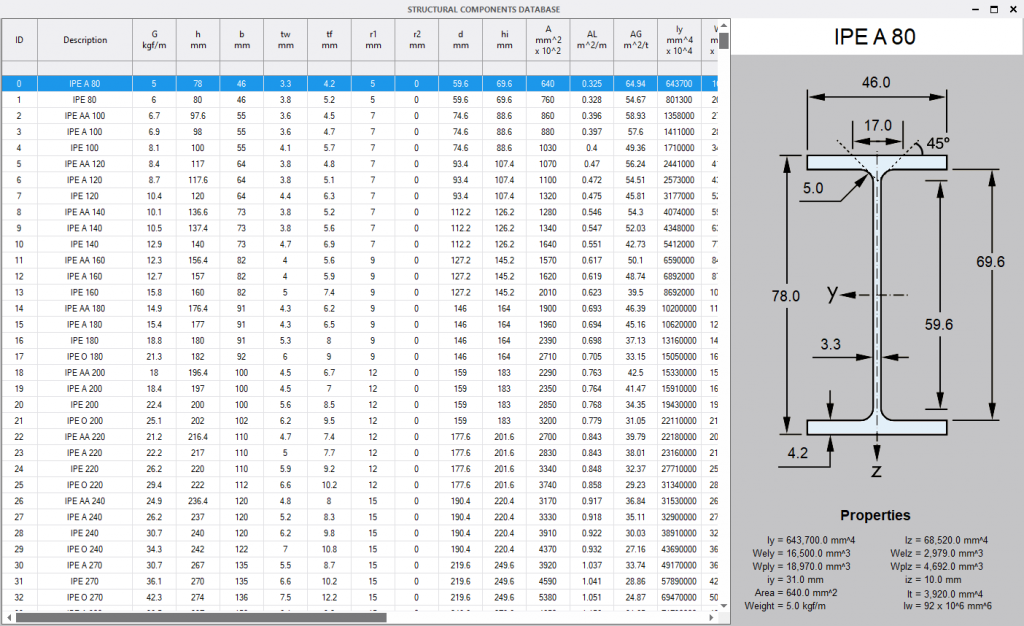Viewport: 1024px width, 626px height.
Task: Sort by the d mm column
Action: tap(460, 40)
